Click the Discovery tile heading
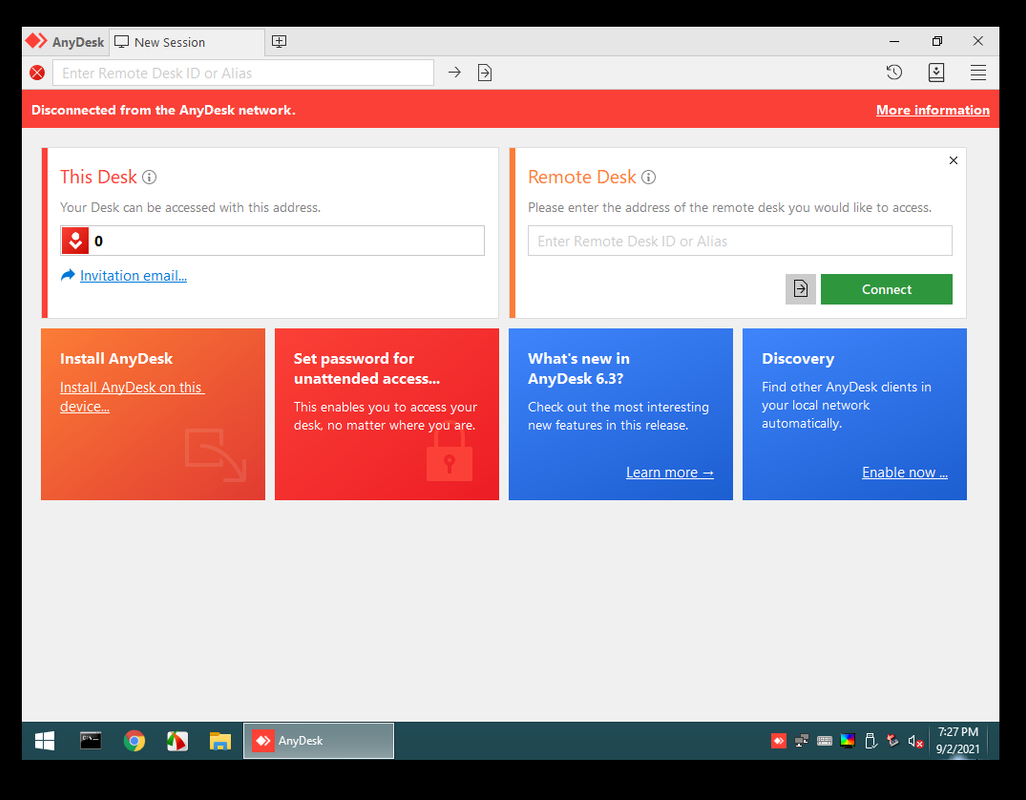 point(798,358)
